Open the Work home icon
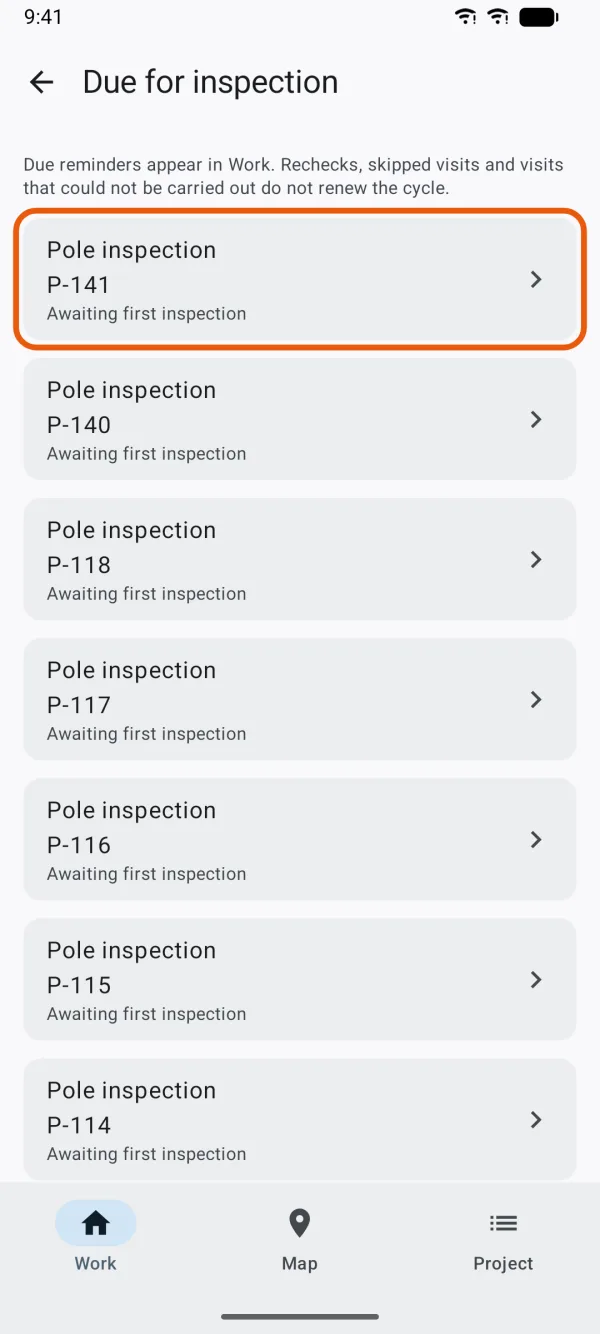This screenshot has width=600, height=1334. 96,1222
